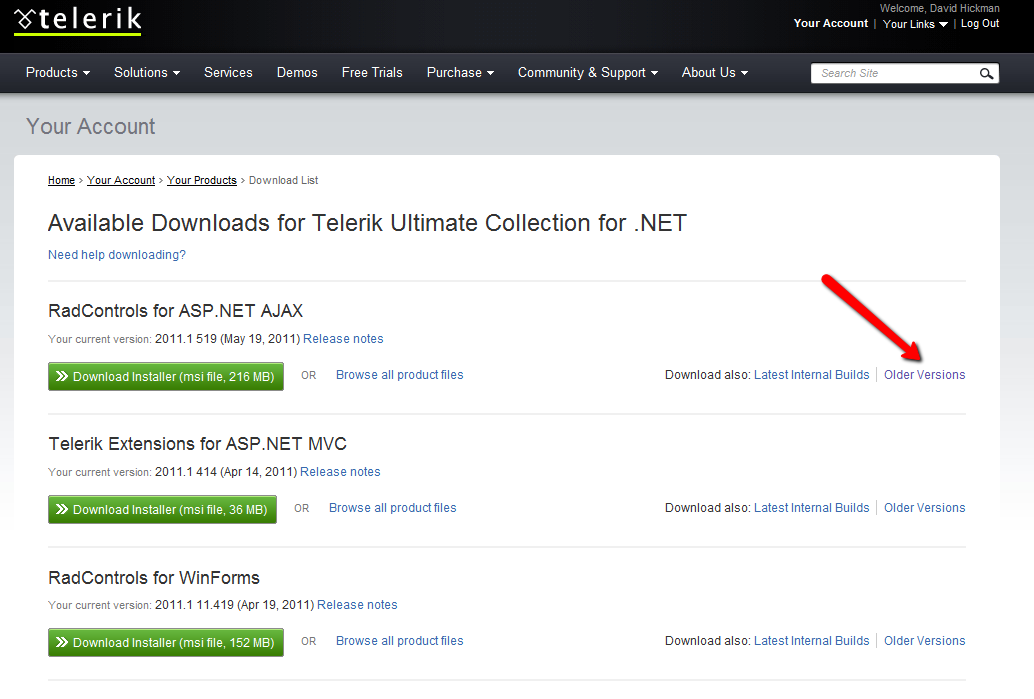Open the Demos page
This screenshot has width=1034, height=699.
pos(297,73)
